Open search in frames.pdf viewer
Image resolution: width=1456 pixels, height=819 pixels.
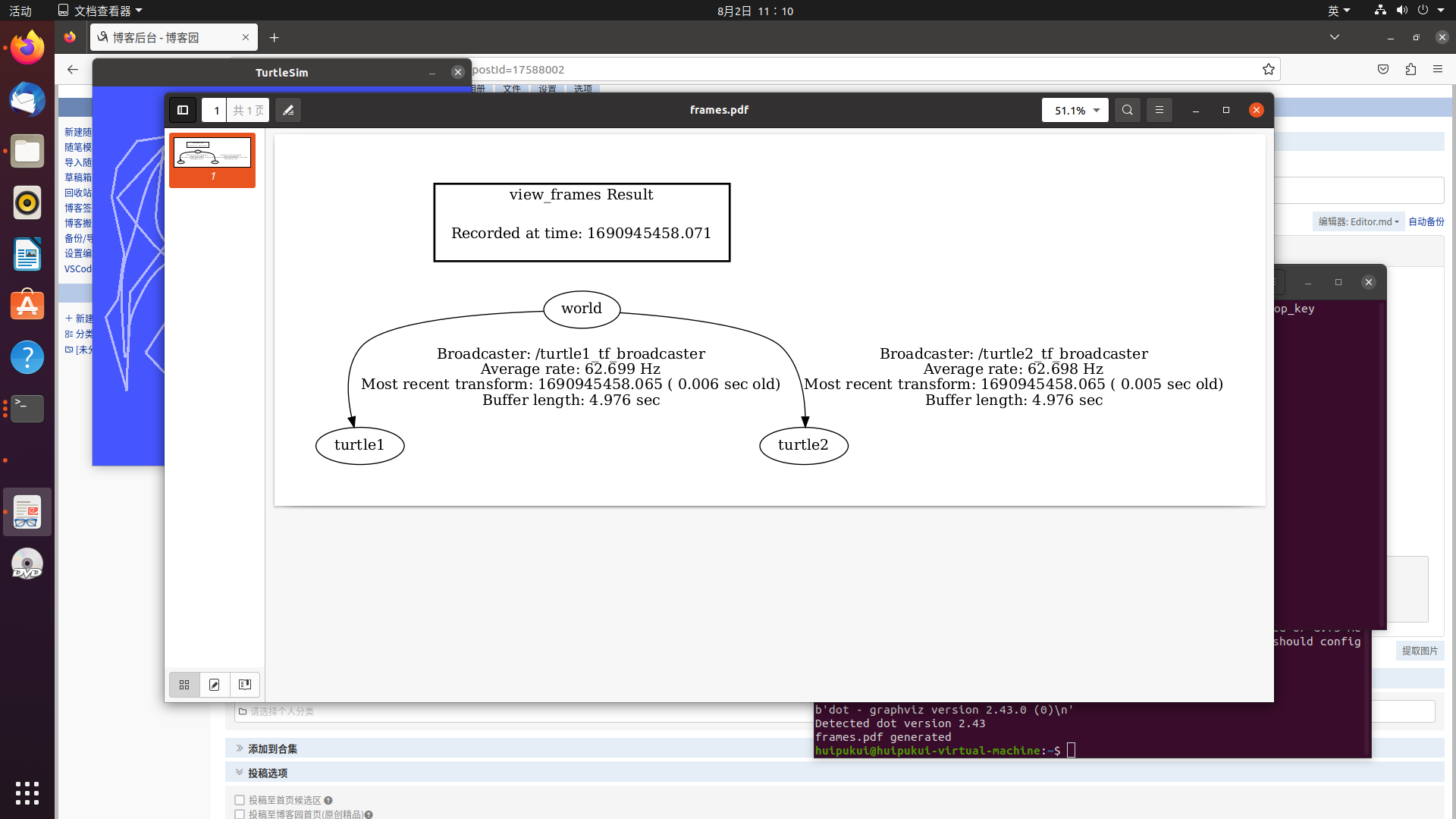(x=1127, y=110)
